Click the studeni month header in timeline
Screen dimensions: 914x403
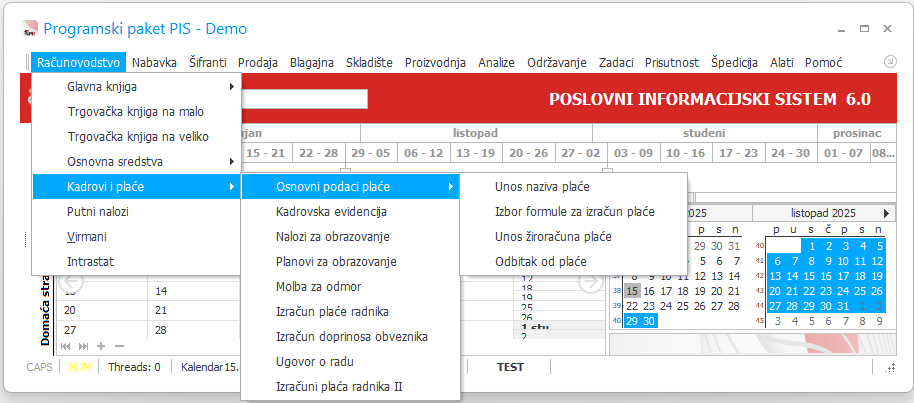704,133
